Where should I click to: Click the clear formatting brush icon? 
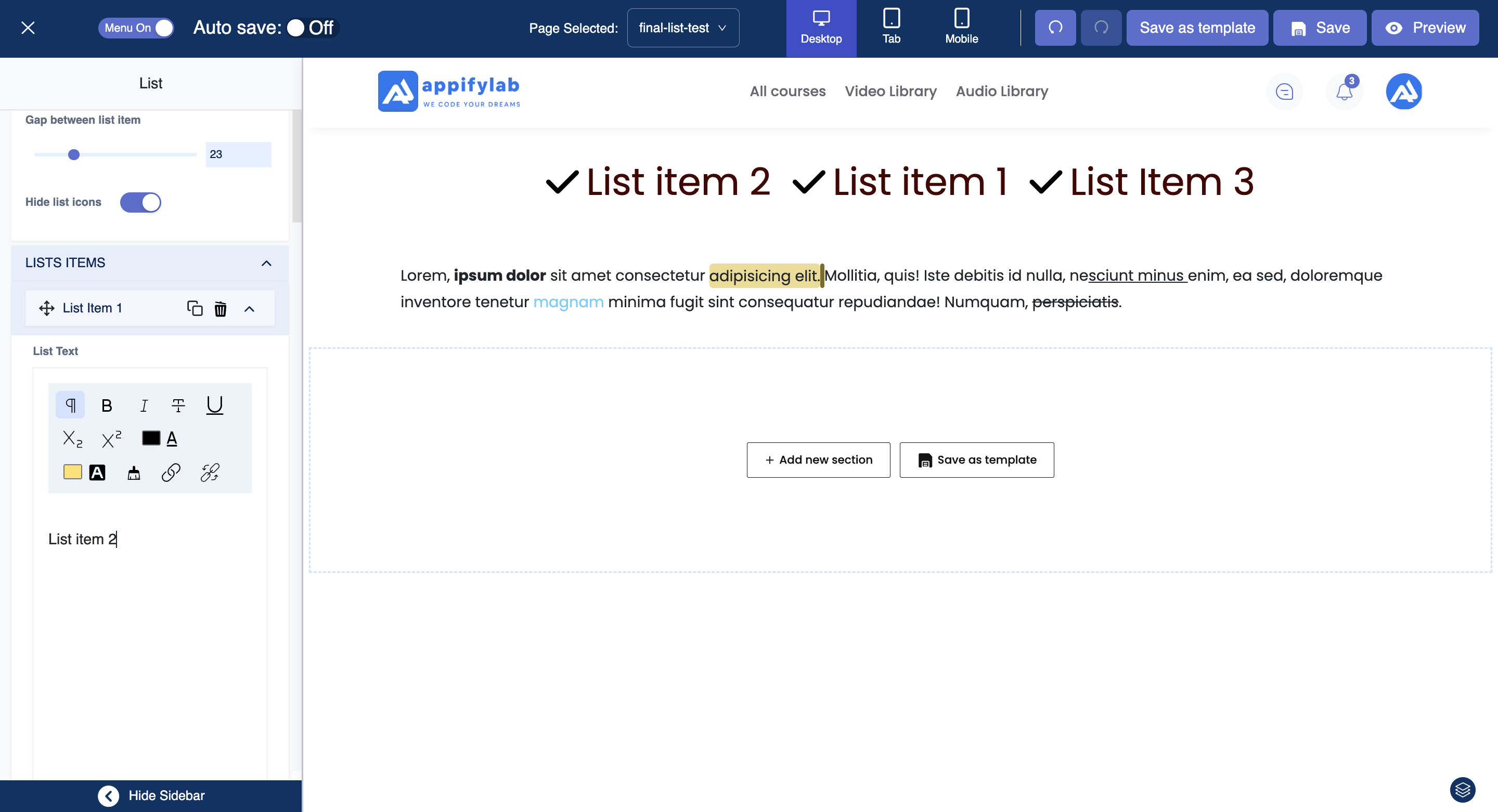(x=134, y=473)
